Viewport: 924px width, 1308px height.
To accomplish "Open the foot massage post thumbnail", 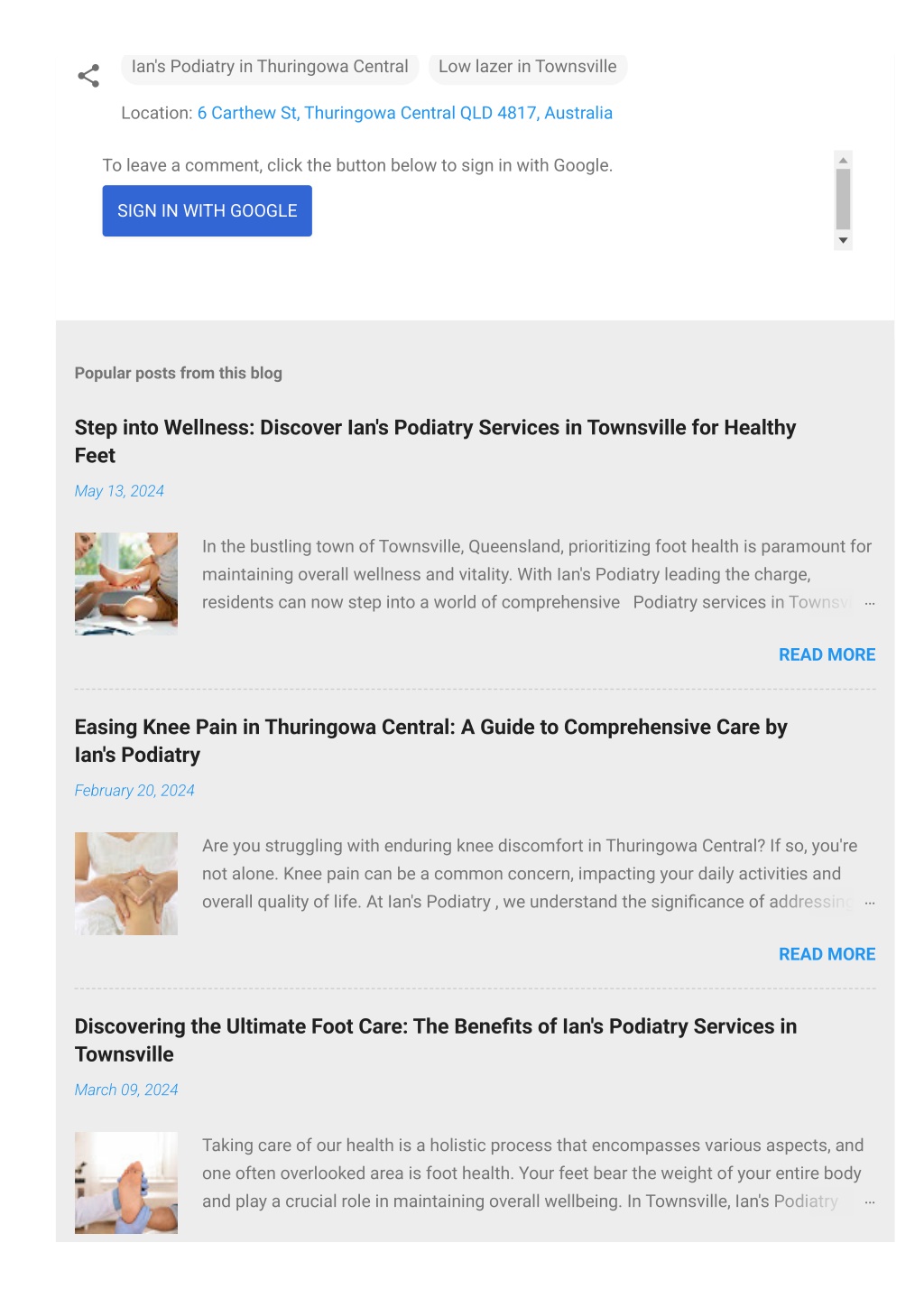I will (x=126, y=584).
